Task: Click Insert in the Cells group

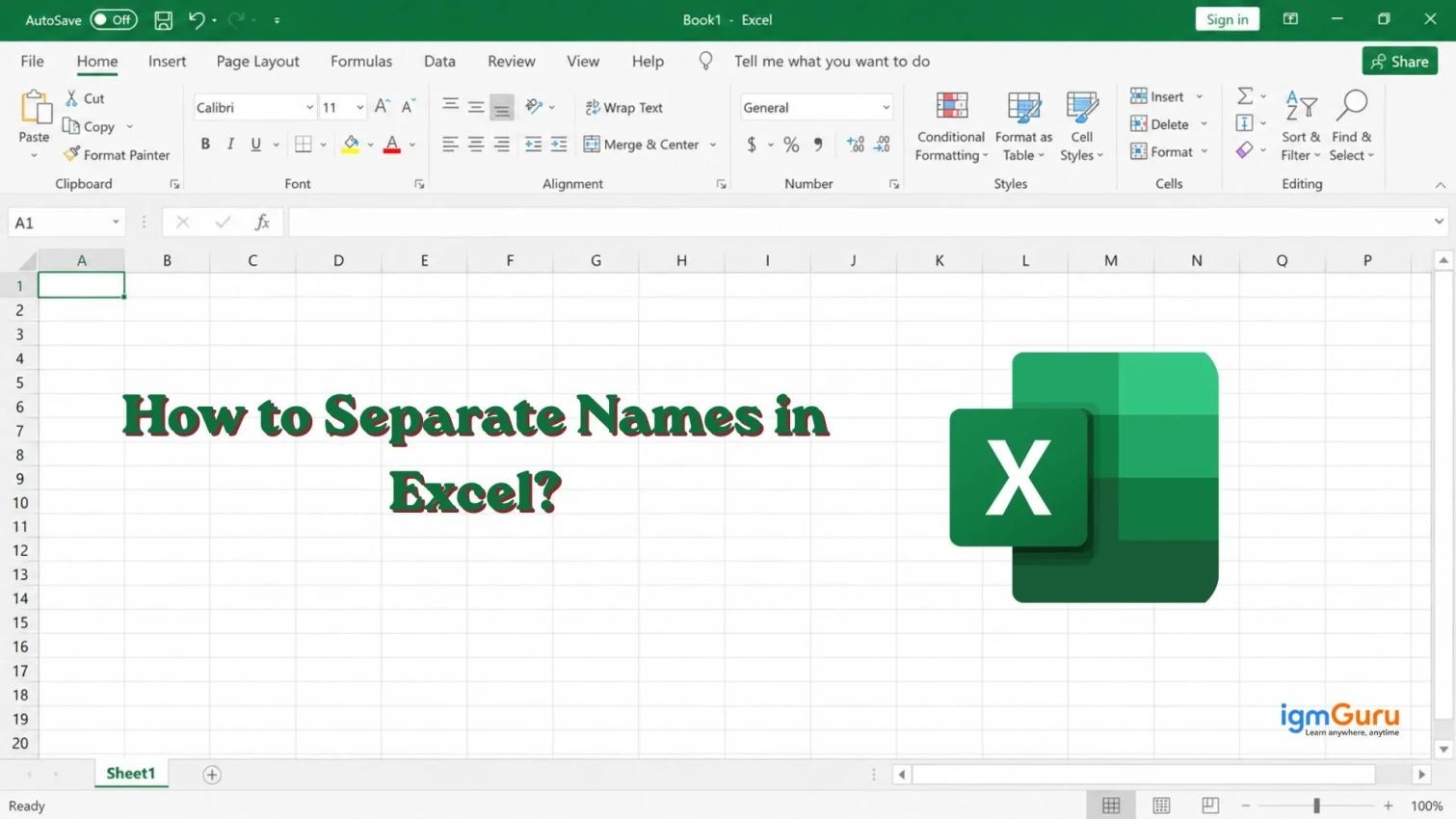Action: 1157,96
